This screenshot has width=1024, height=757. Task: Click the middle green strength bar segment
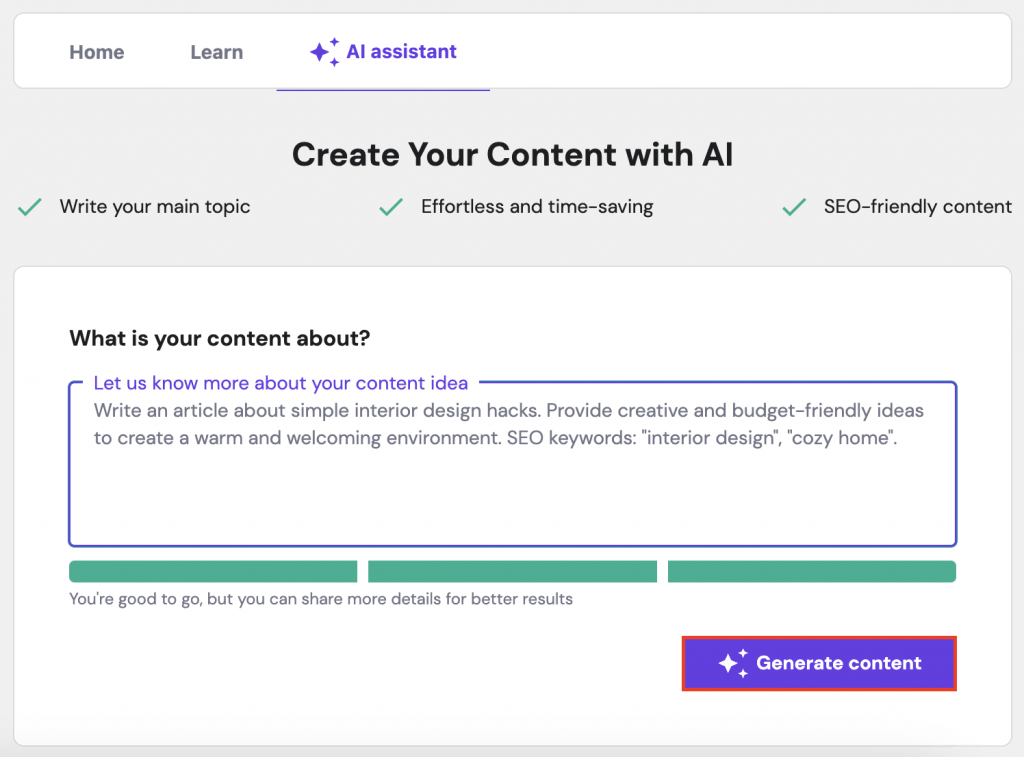pos(512,571)
